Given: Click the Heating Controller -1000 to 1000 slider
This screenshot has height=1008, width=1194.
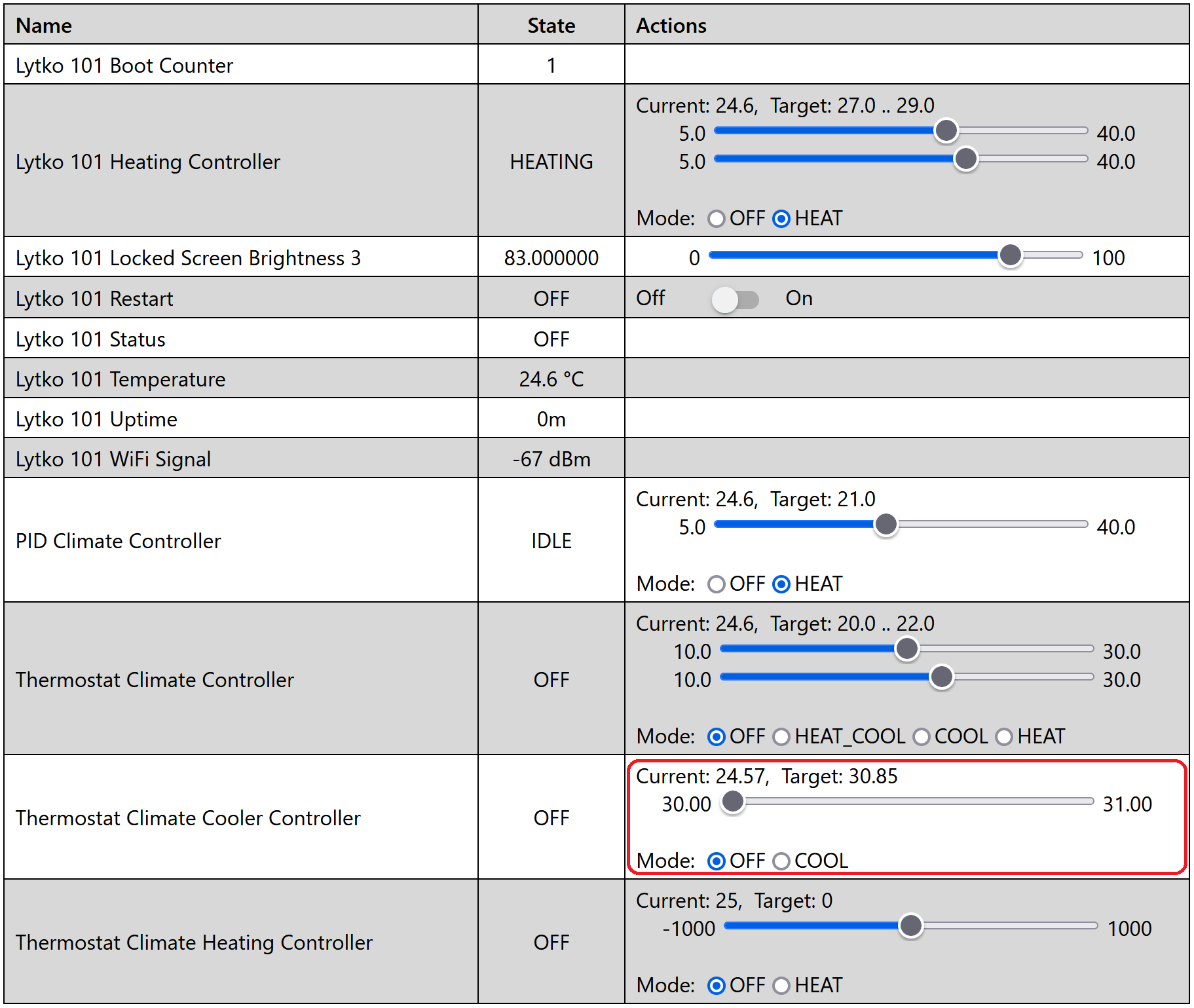Looking at the screenshot, I should pos(910,927).
